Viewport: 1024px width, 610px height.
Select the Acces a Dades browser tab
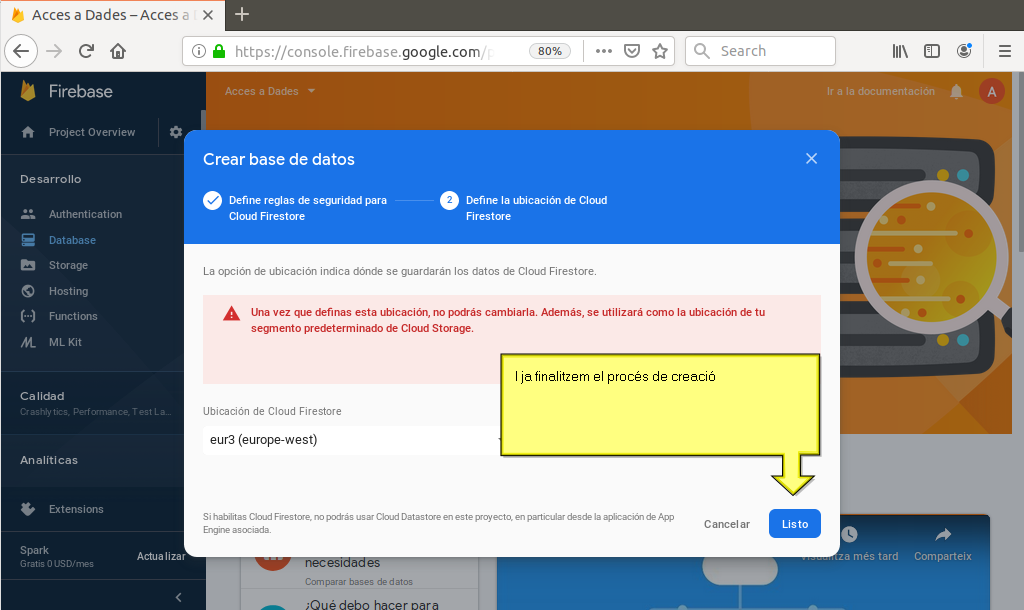click(112, 15)
